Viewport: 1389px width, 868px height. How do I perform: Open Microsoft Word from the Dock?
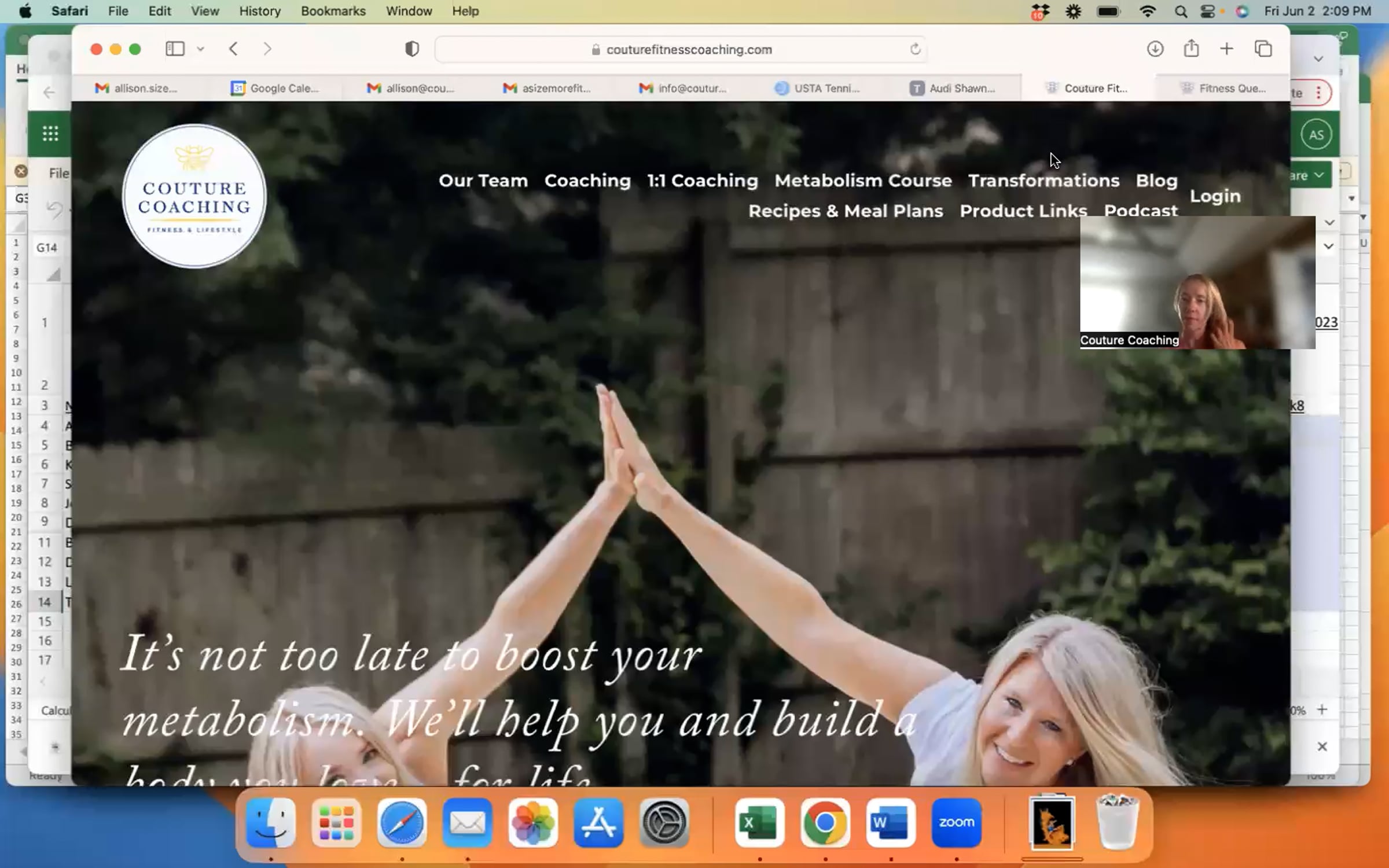click(x=891, y=822)
